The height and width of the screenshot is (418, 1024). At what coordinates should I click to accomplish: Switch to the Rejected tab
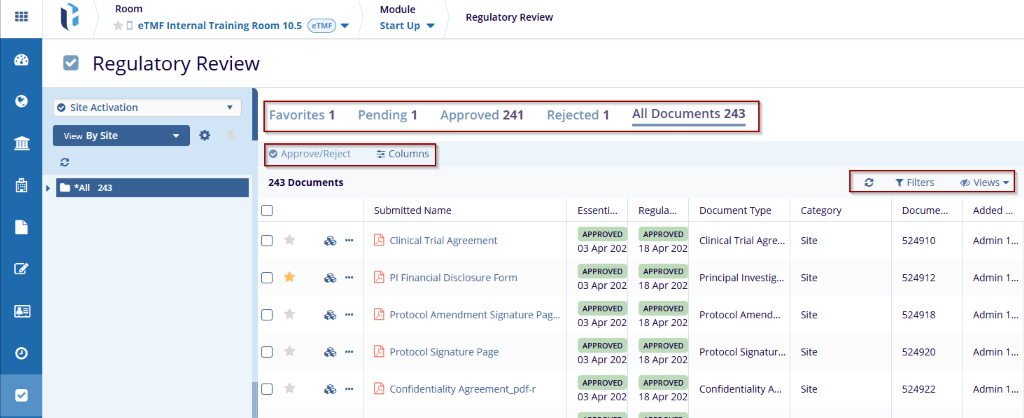point(577,115)
